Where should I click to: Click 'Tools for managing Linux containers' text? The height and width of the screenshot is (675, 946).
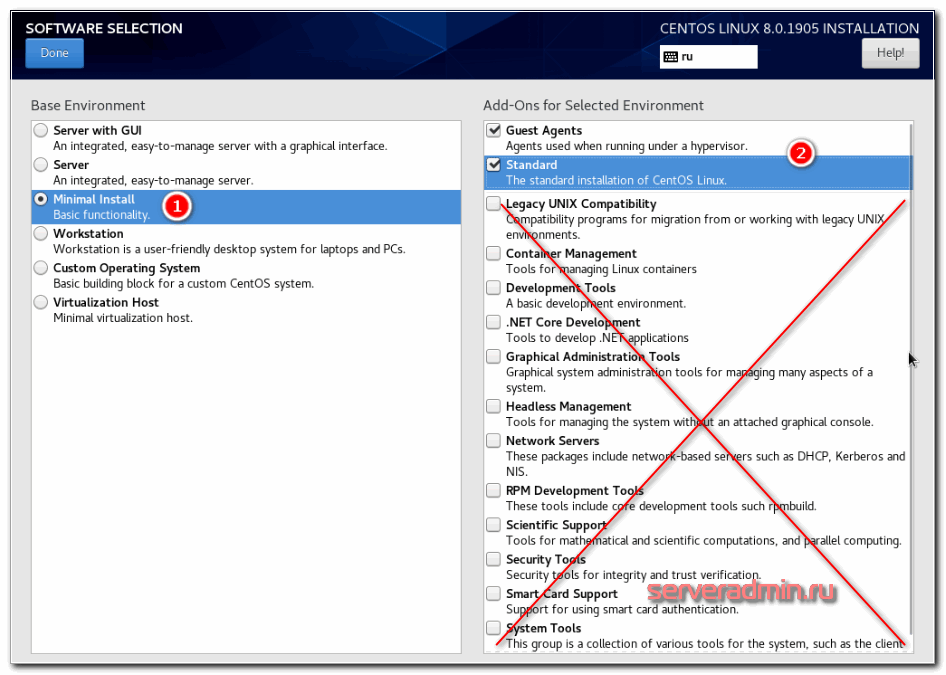[x=601, y=269]
